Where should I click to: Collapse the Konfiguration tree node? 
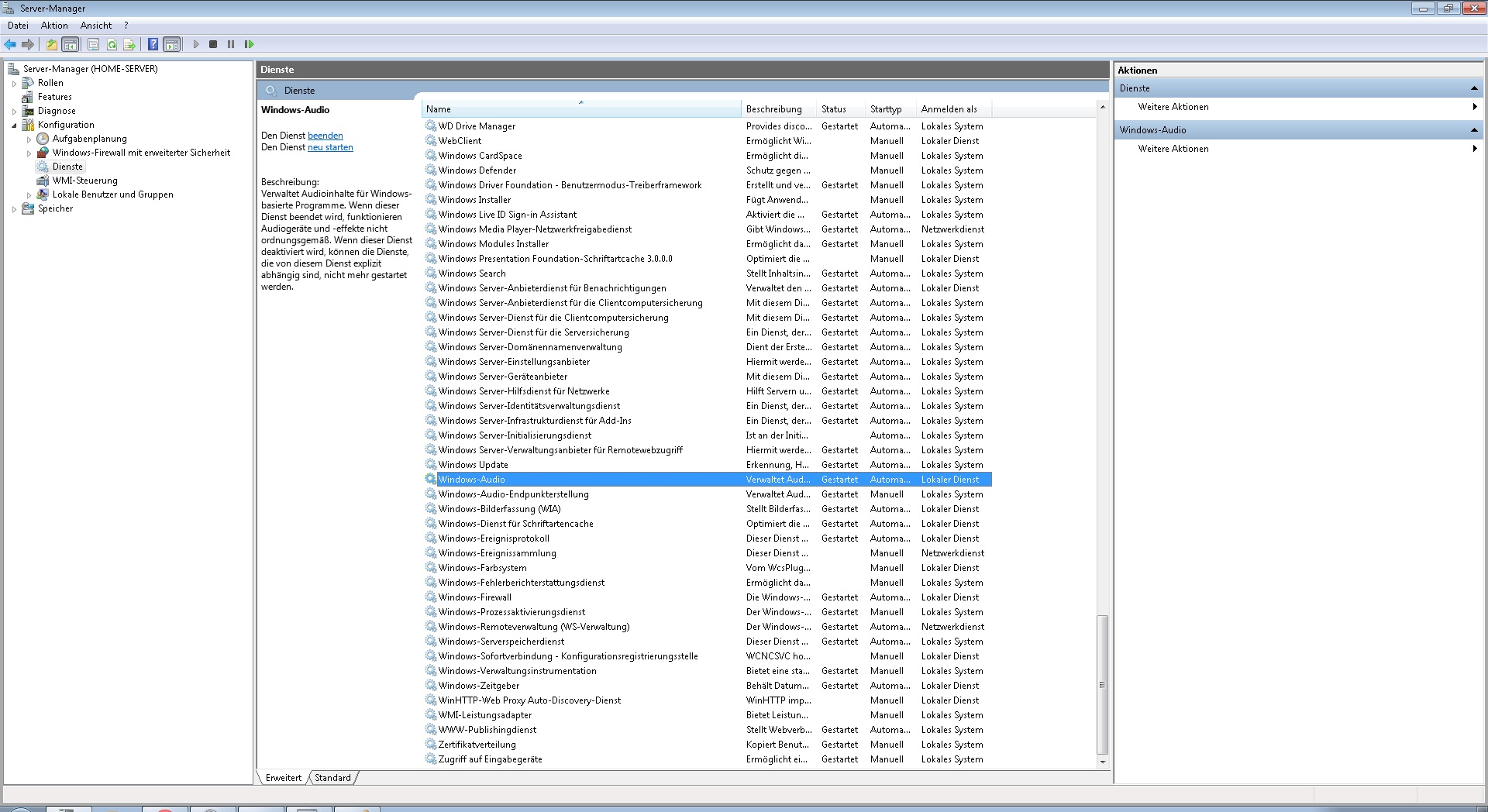tap(14, 125)
